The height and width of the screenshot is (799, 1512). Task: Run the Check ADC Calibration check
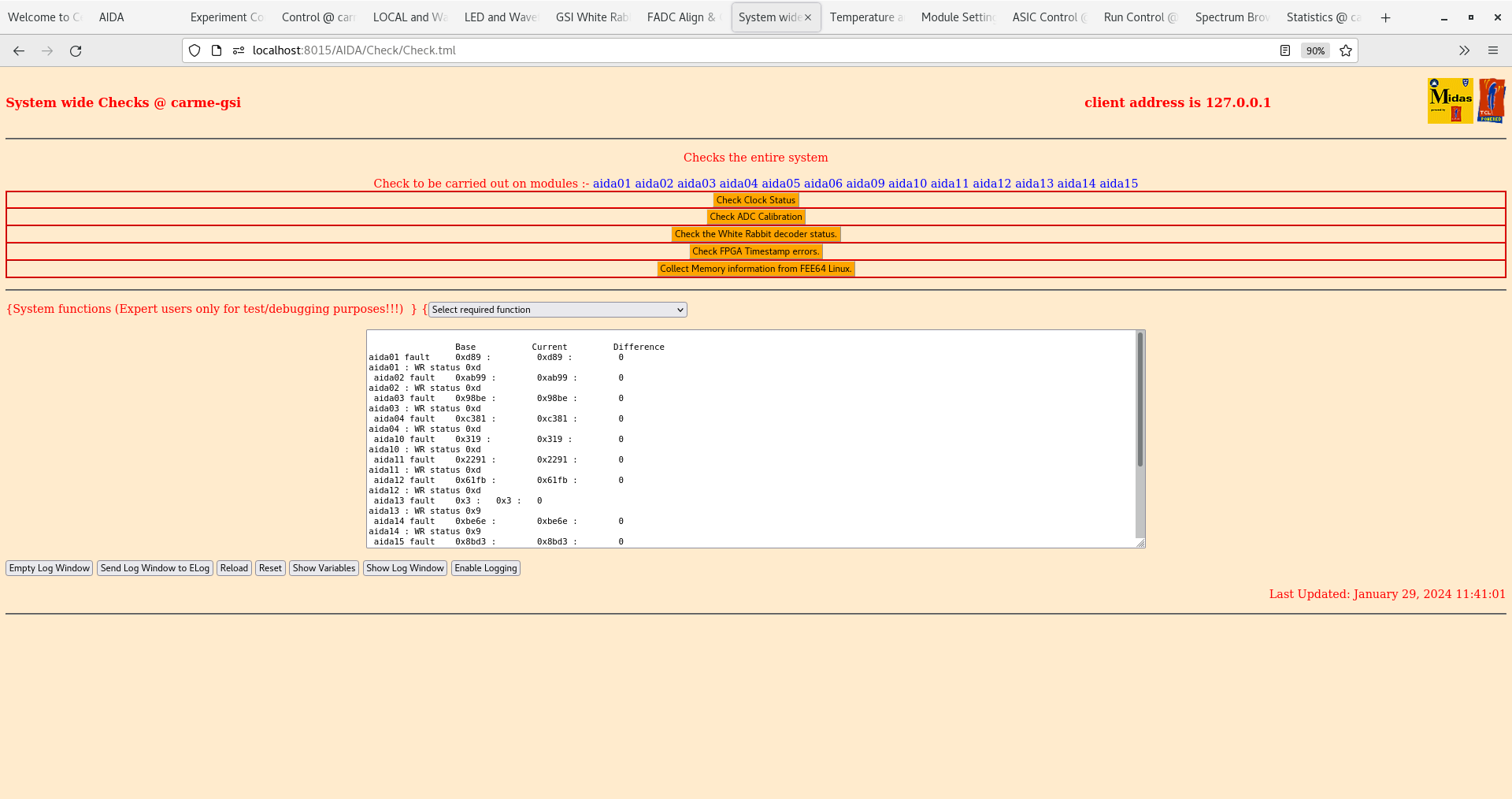(x=755, y=217)
